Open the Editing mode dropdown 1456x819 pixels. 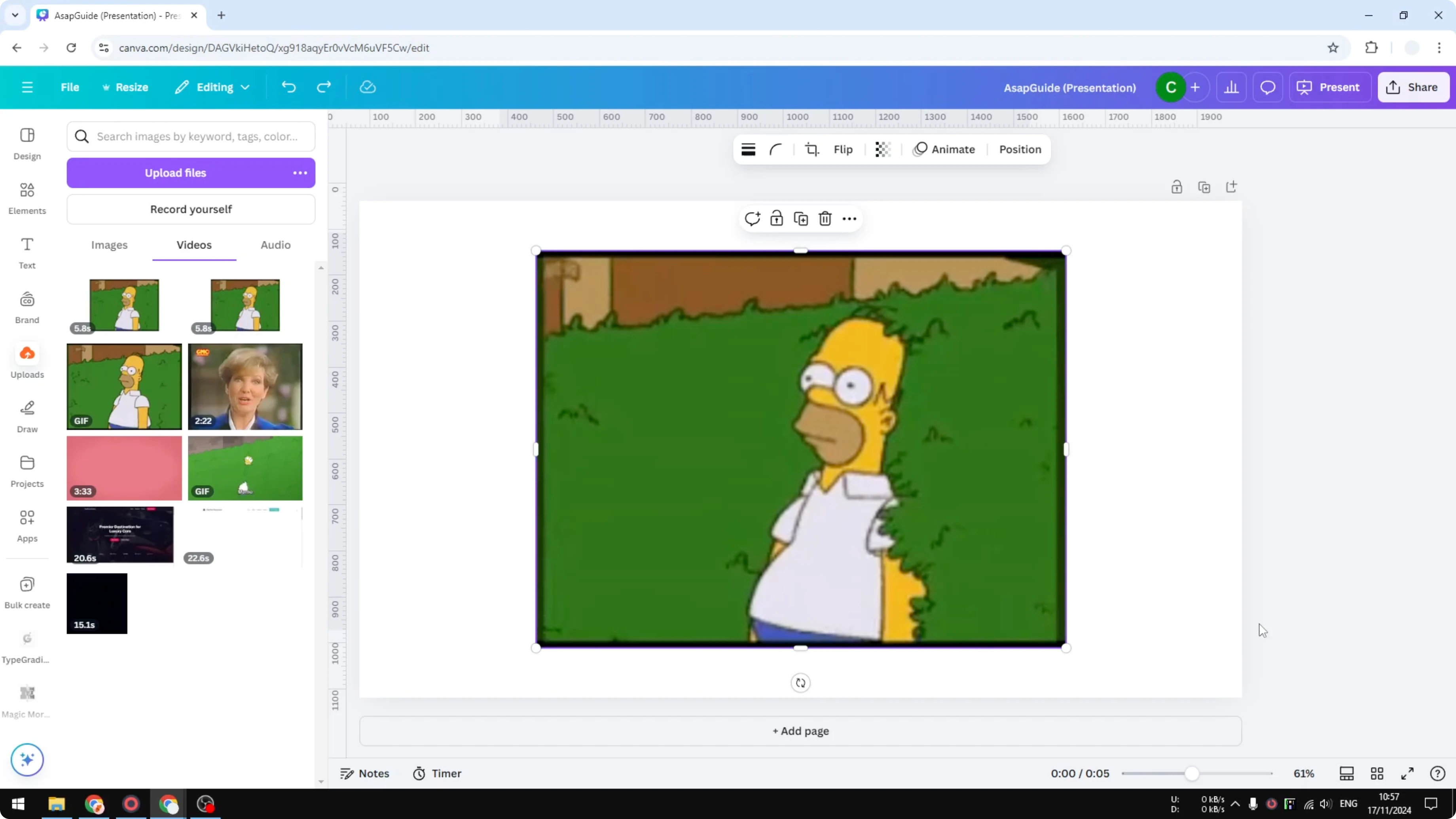point(212,87)
